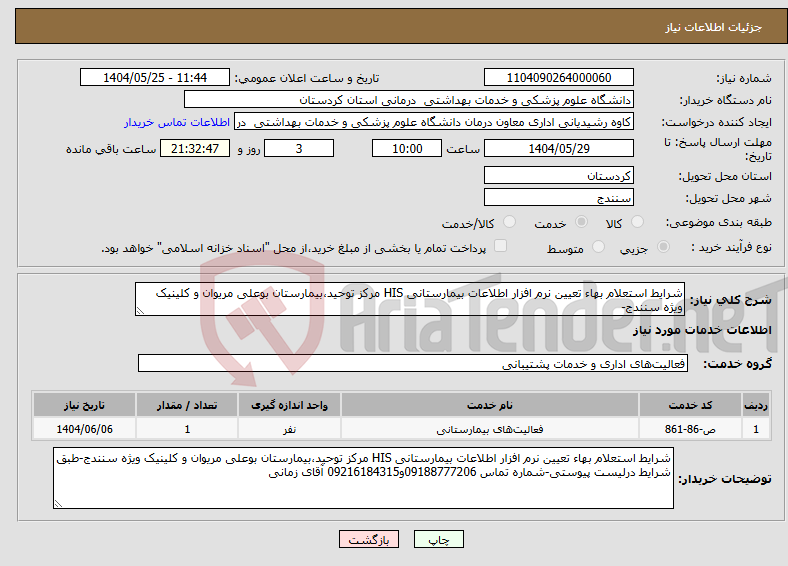Click the تاریخ نیاز column header
The height and width of the screenshot is (566, 788).
[84, 405]
